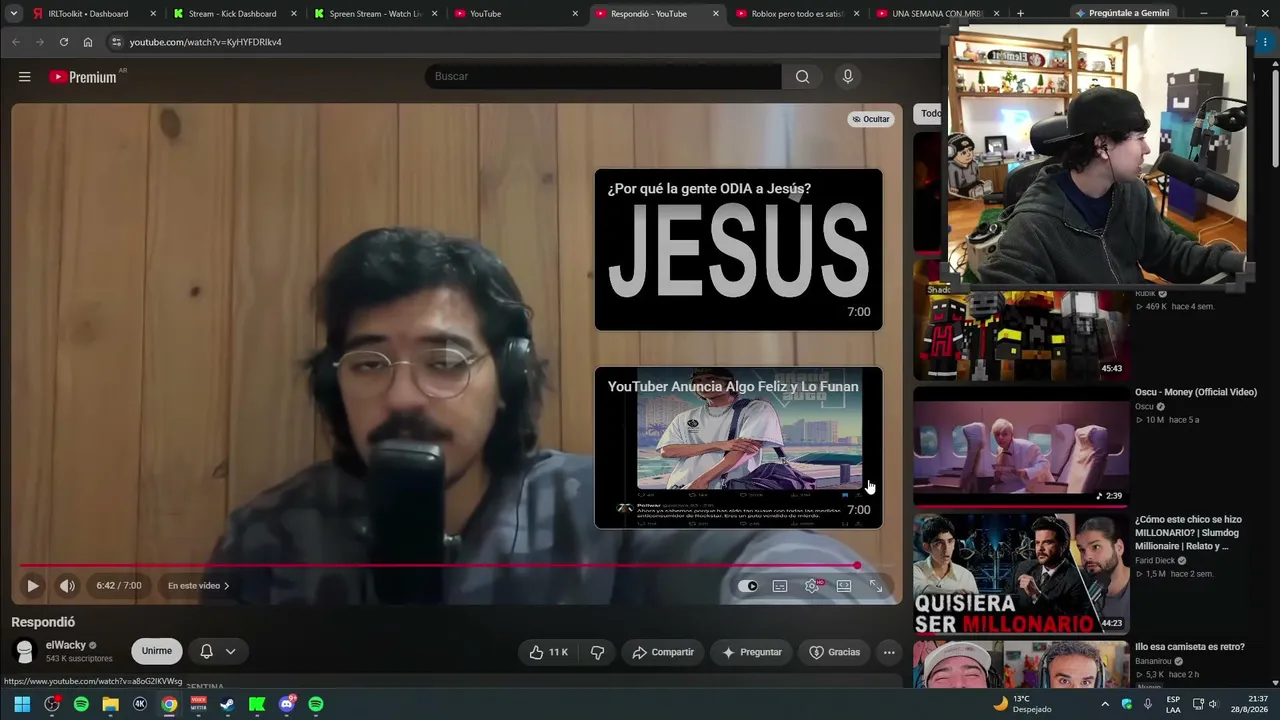The width and height of the screenshot is (1280, 720).
Task: Enter fullscreen mode in the player
Action: [x=876, y=586]
